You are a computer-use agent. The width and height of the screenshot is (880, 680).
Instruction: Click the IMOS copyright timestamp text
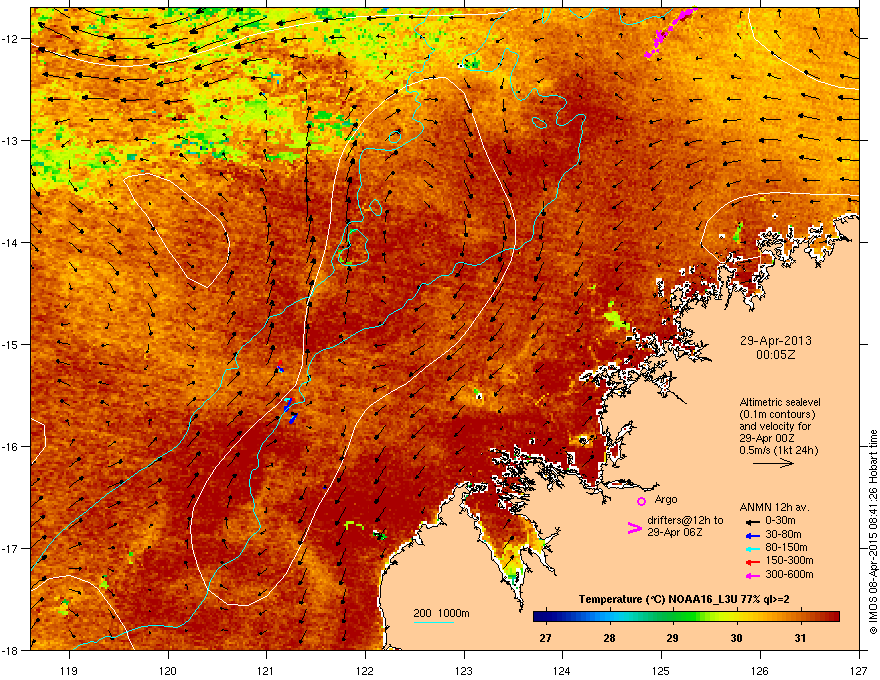click(x=873, y=532)
